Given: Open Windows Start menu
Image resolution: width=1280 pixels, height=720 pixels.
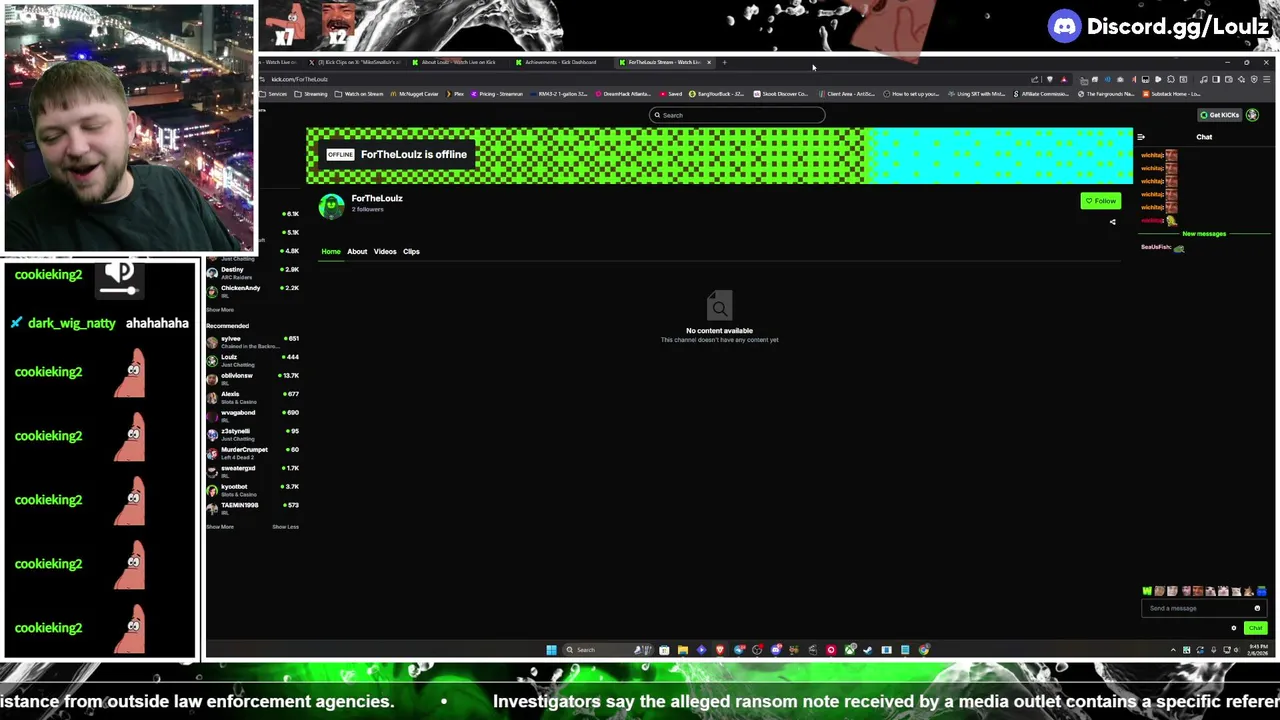Looking at the screenshot, I should 551,650.
